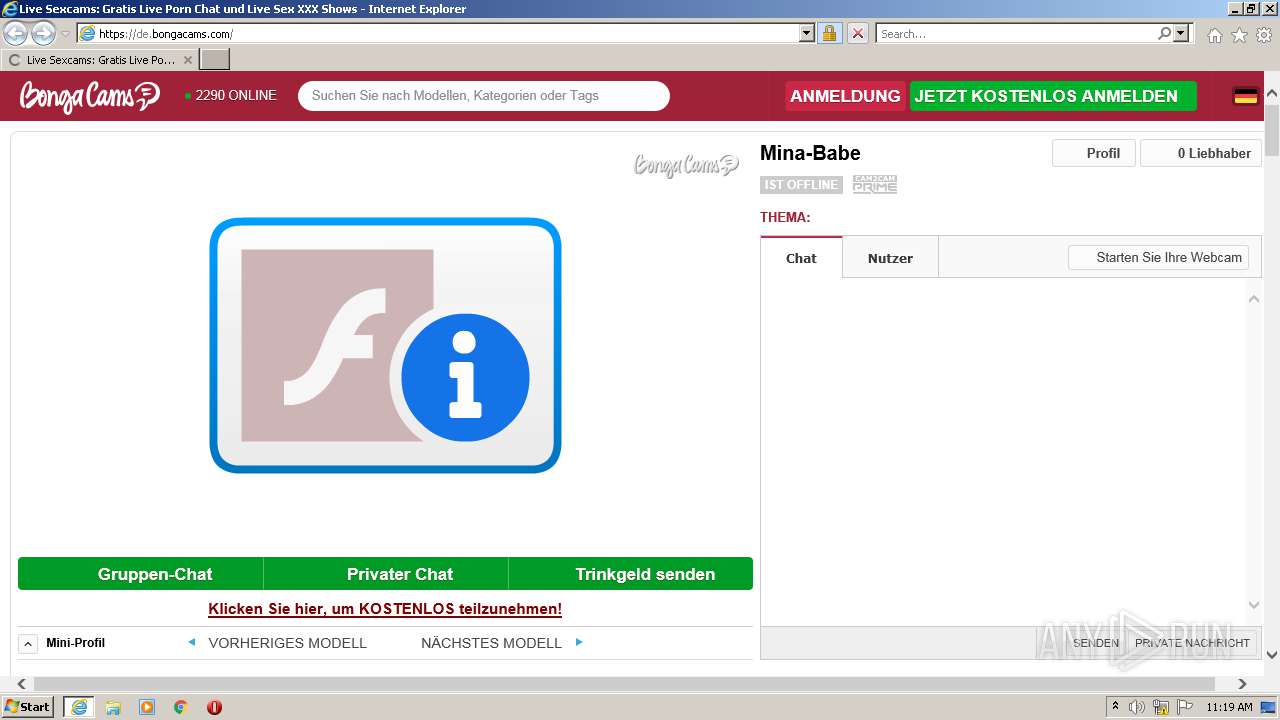Open a new browser tab
The height and width of the screenshot is (720, 1280).
pos(215,60)
